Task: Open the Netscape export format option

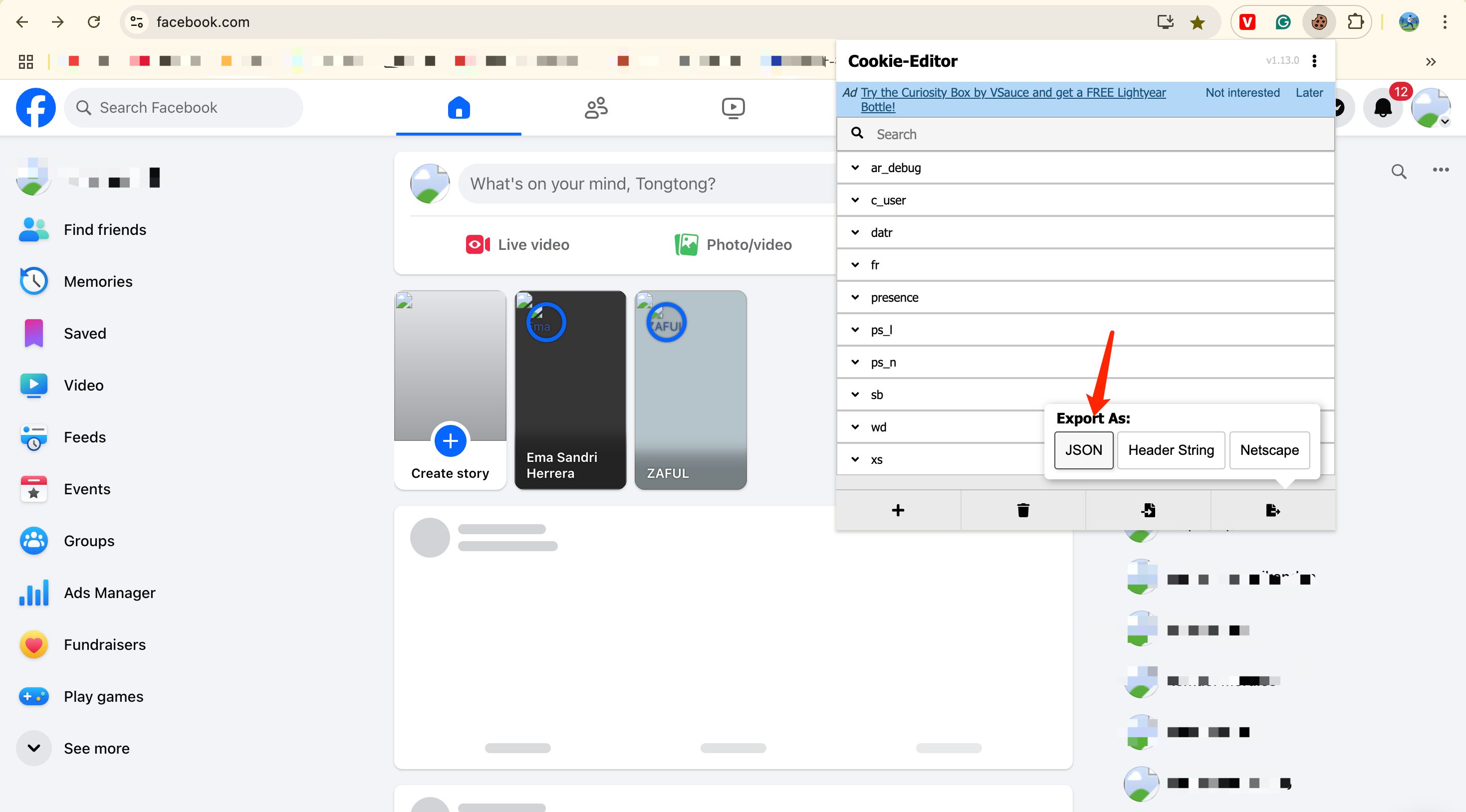Action: click(1269, 450)
